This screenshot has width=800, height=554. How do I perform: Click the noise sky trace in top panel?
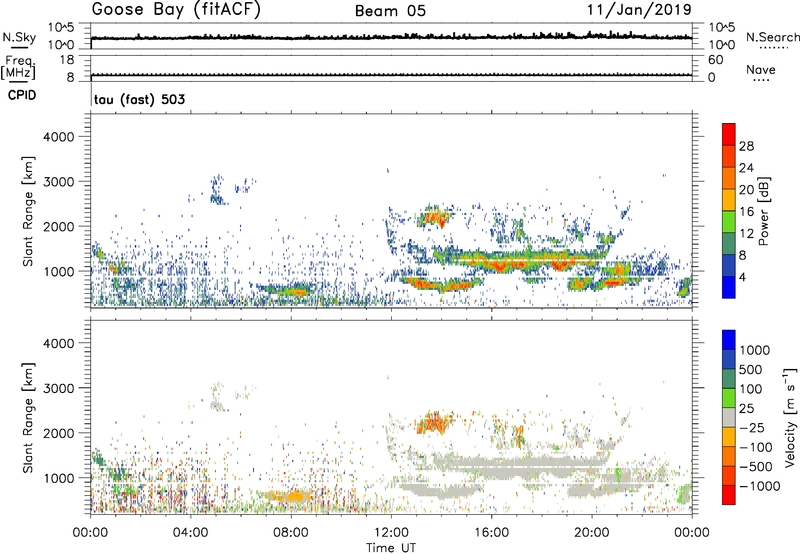coord(391,37)
